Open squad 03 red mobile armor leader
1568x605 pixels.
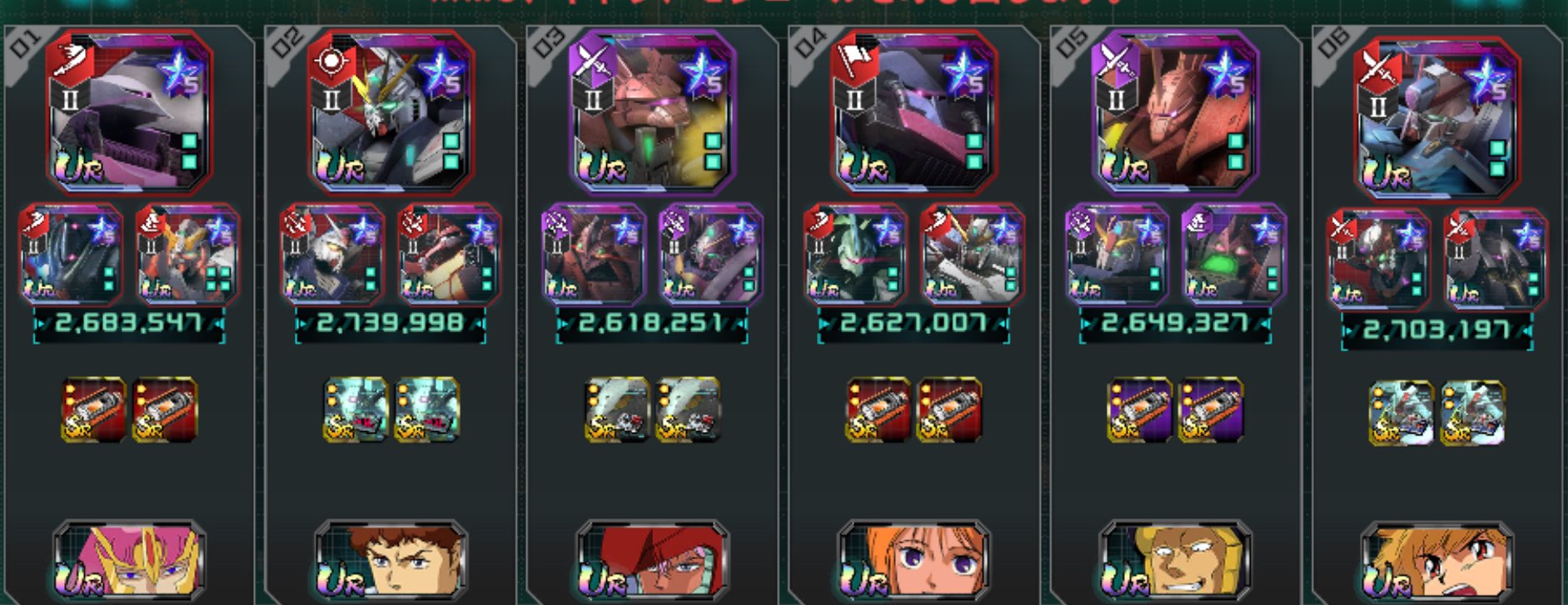[x=652, y=112]
